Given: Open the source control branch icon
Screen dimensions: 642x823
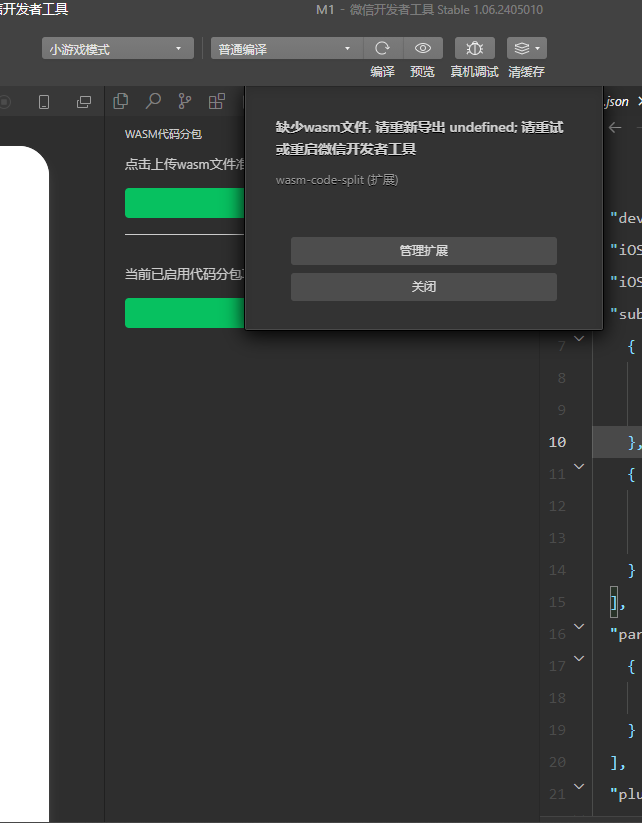Looking at the screenshot, I should (x=185, y=101).
